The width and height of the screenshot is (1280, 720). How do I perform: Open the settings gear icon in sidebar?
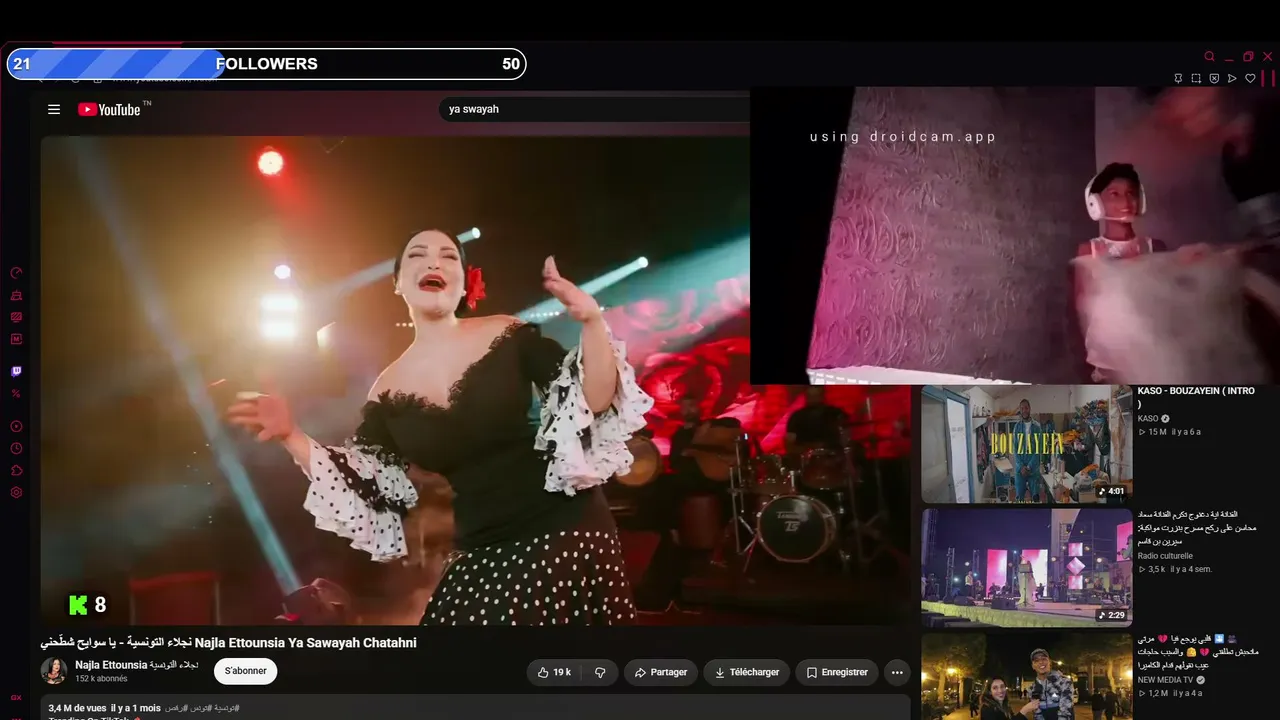[16, 493]
